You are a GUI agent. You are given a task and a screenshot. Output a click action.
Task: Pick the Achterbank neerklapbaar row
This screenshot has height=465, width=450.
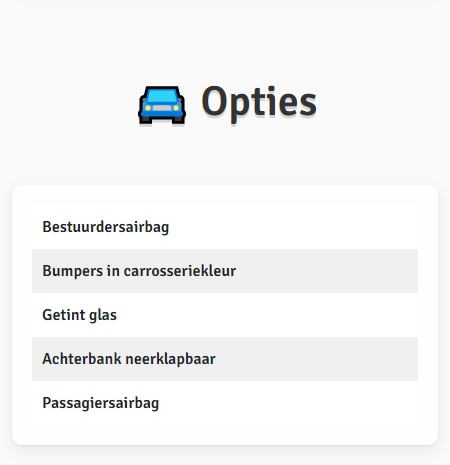pos(225,359)
